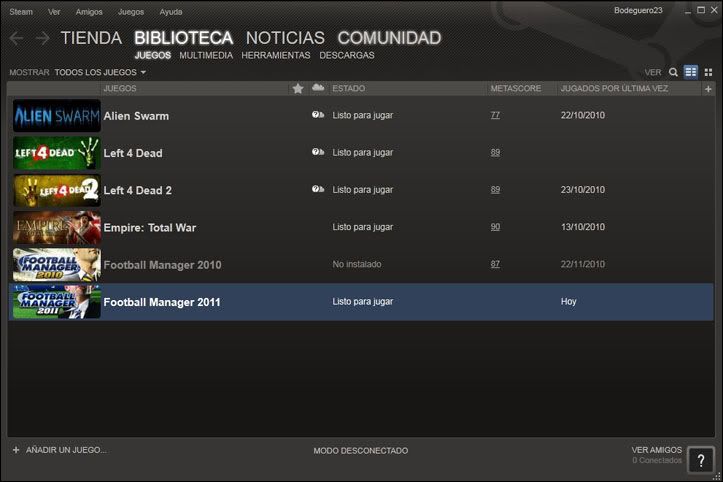Open Ver amigos list
Image resolution: width=723 pixels, height=482 pixels.
click(x=657, y=450)
